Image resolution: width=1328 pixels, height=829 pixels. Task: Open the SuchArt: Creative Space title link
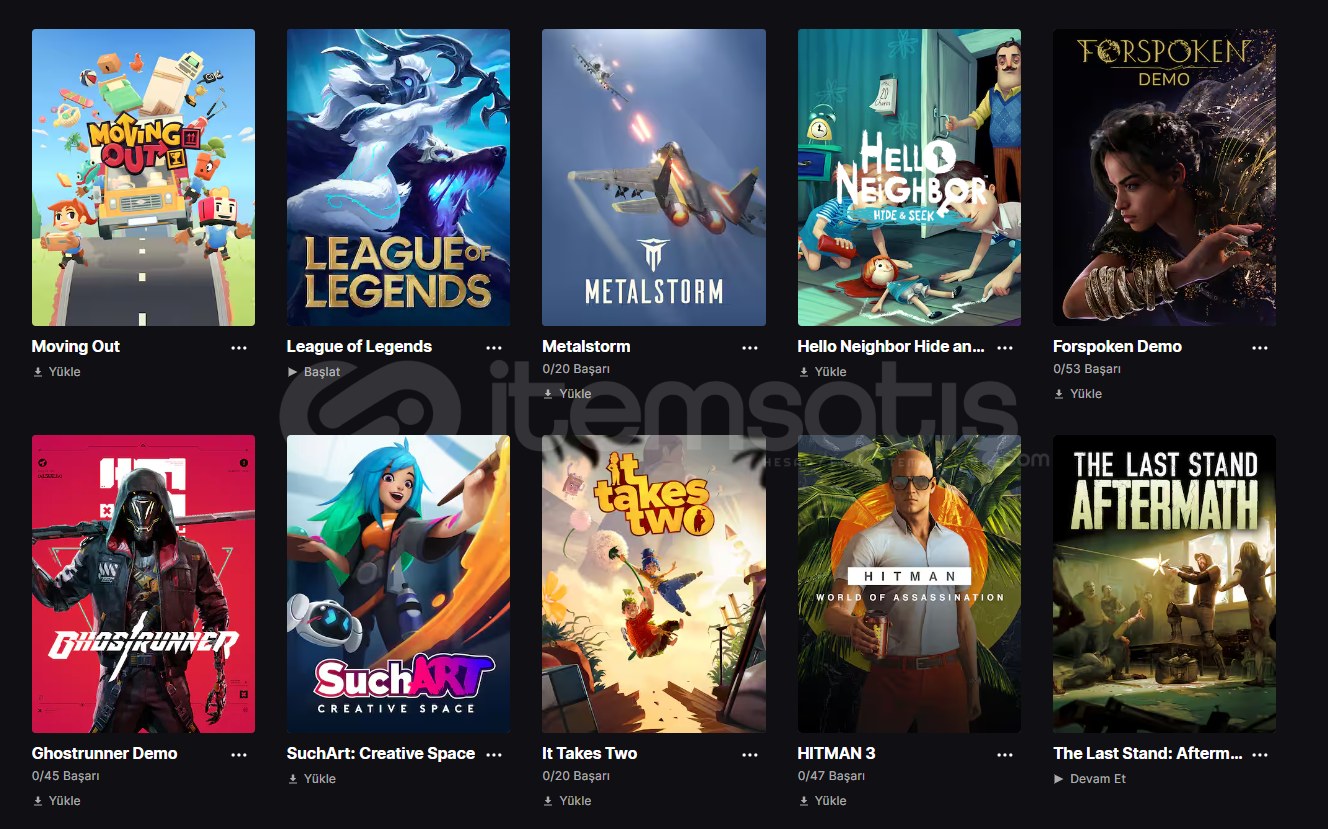tap(381, 754)
